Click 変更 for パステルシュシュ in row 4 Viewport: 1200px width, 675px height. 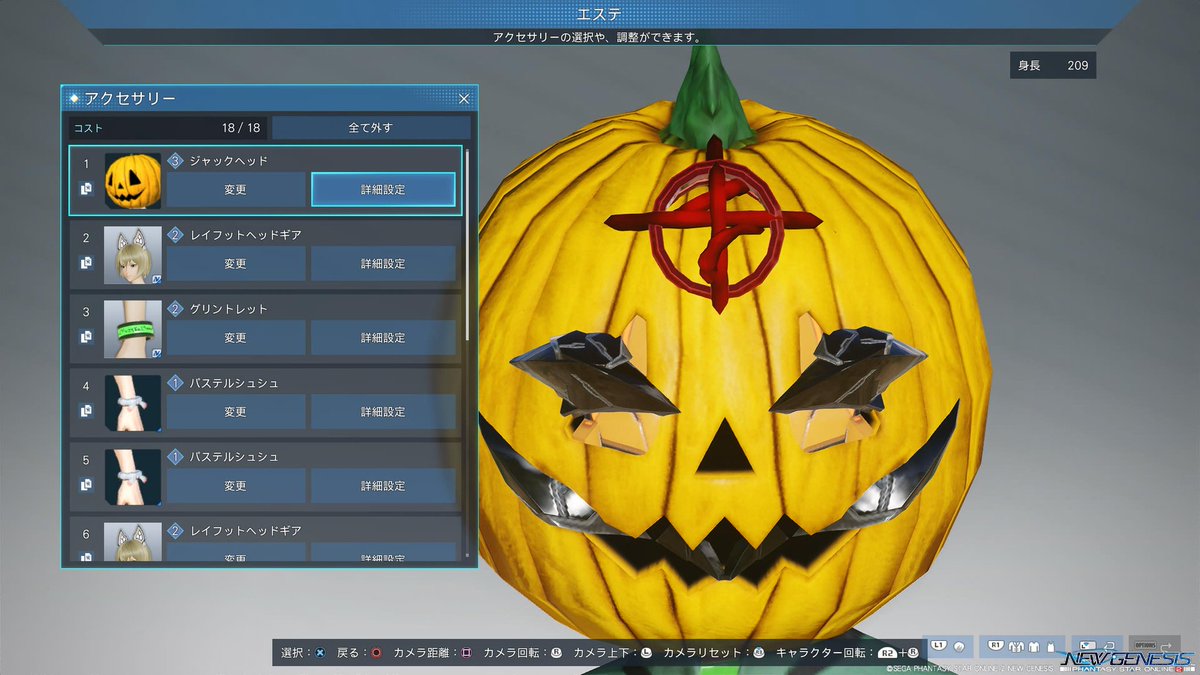[x=235, y=412]
